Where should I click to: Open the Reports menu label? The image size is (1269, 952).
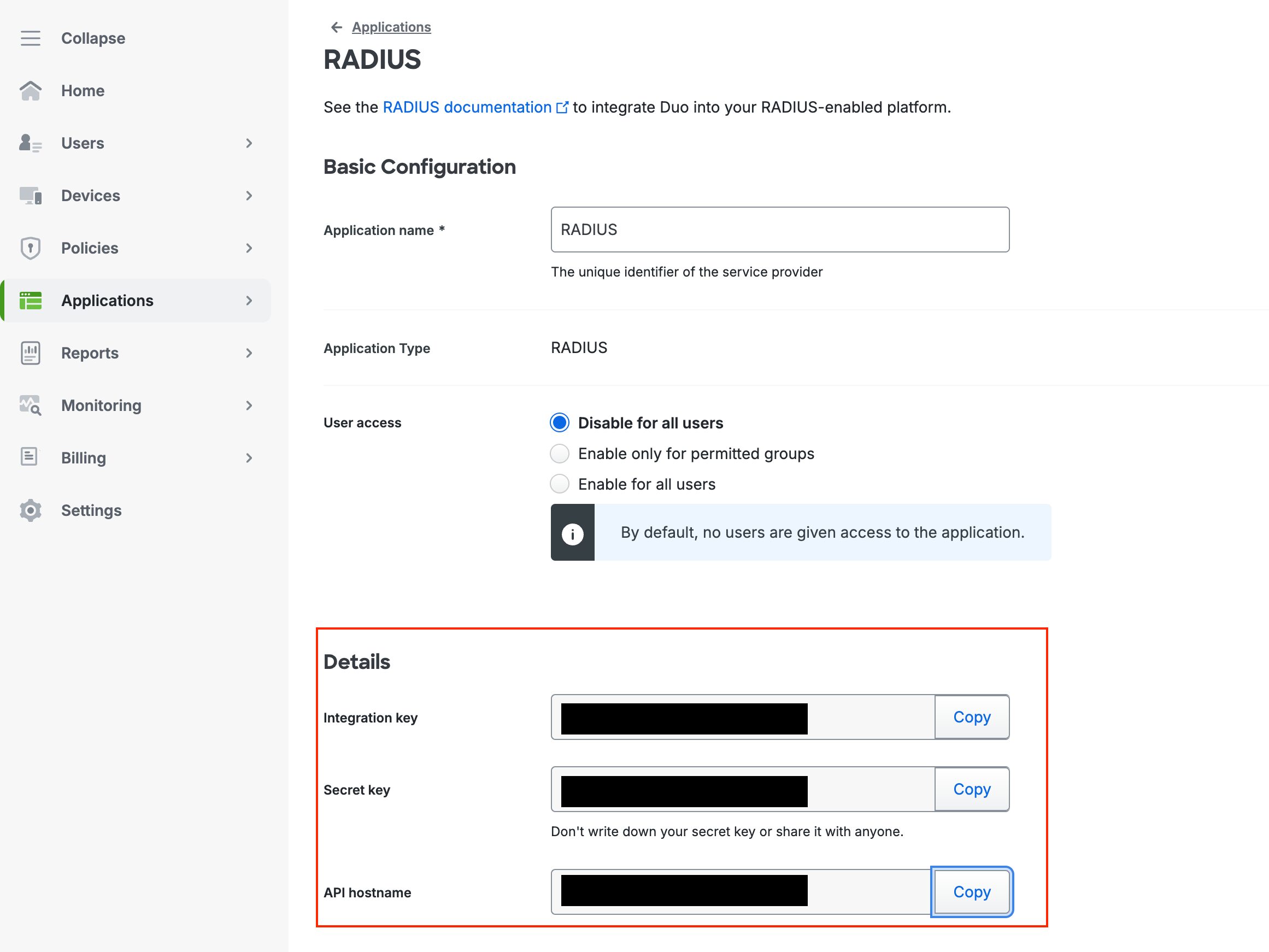90,353
